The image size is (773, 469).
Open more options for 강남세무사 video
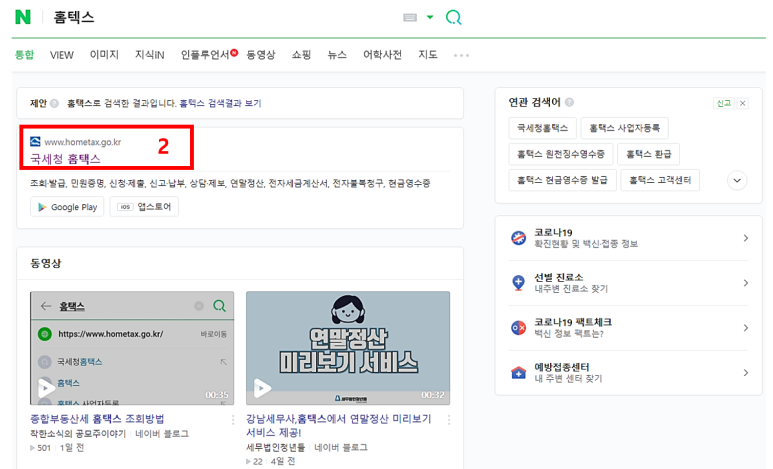tap(449, 420)
